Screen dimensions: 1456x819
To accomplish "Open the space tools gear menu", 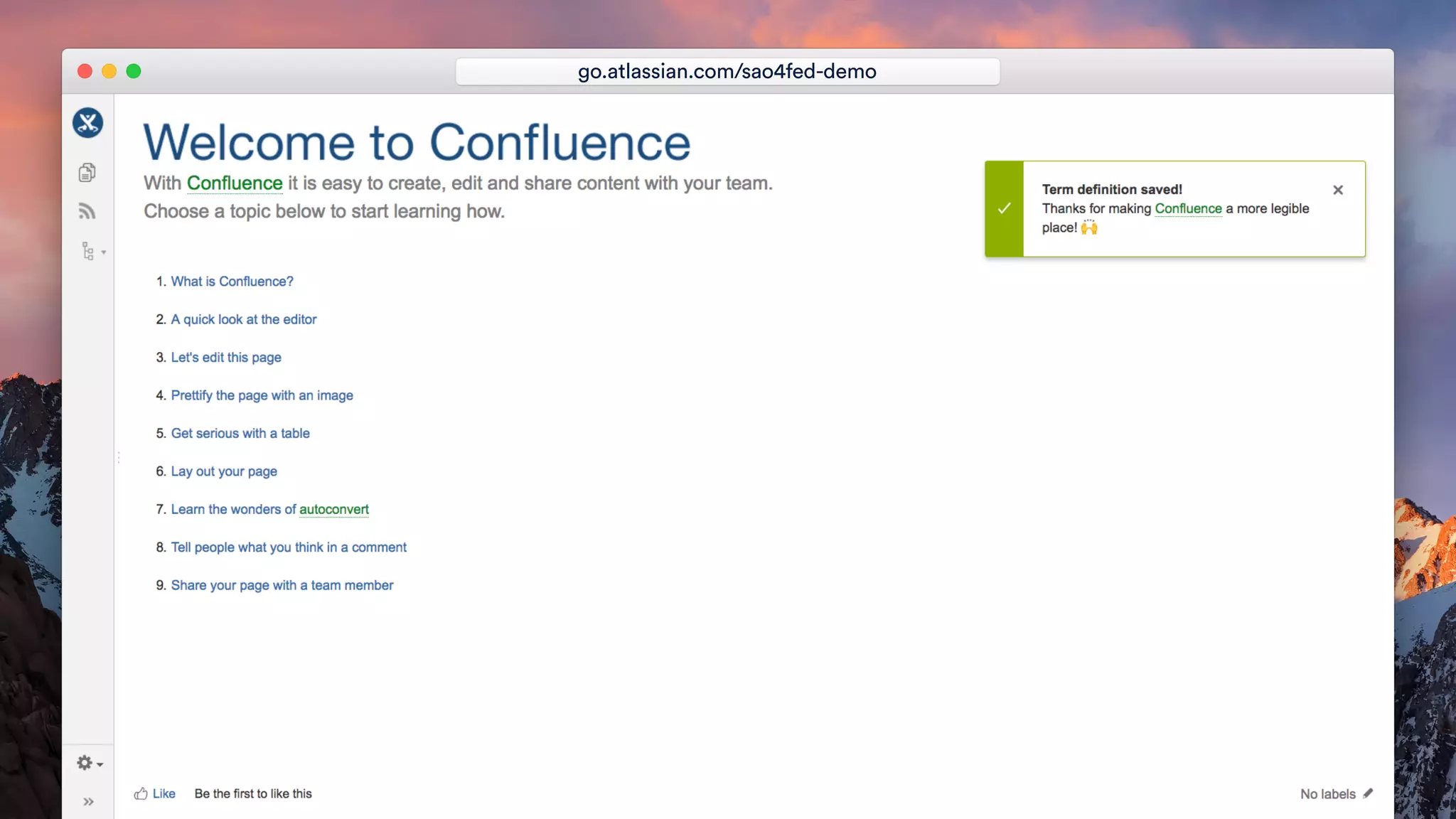I will coord(90,764).
